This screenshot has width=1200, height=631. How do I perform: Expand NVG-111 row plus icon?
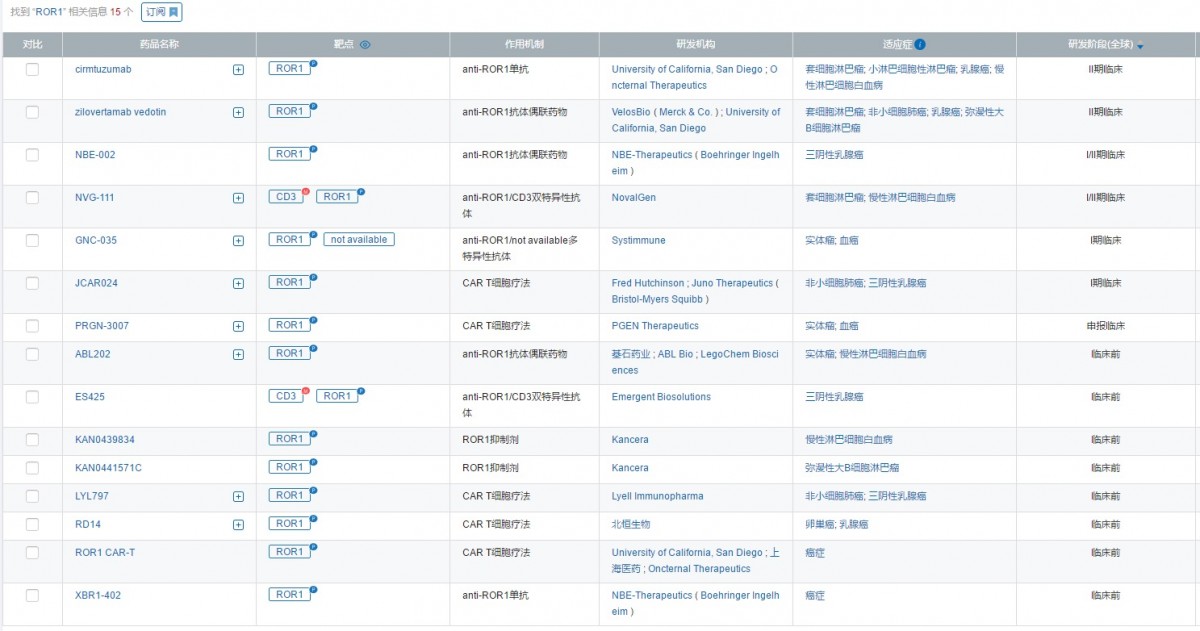point(238,198)
